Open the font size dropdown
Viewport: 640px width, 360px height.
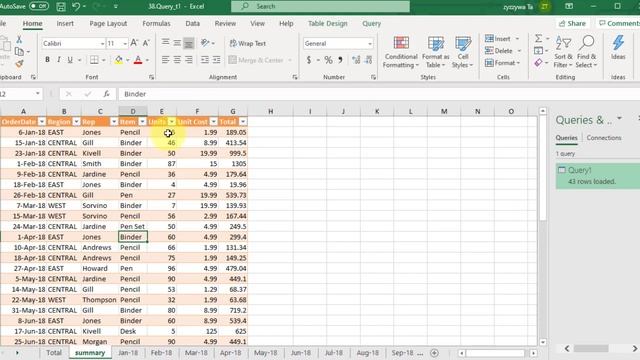tap(125, 43)
